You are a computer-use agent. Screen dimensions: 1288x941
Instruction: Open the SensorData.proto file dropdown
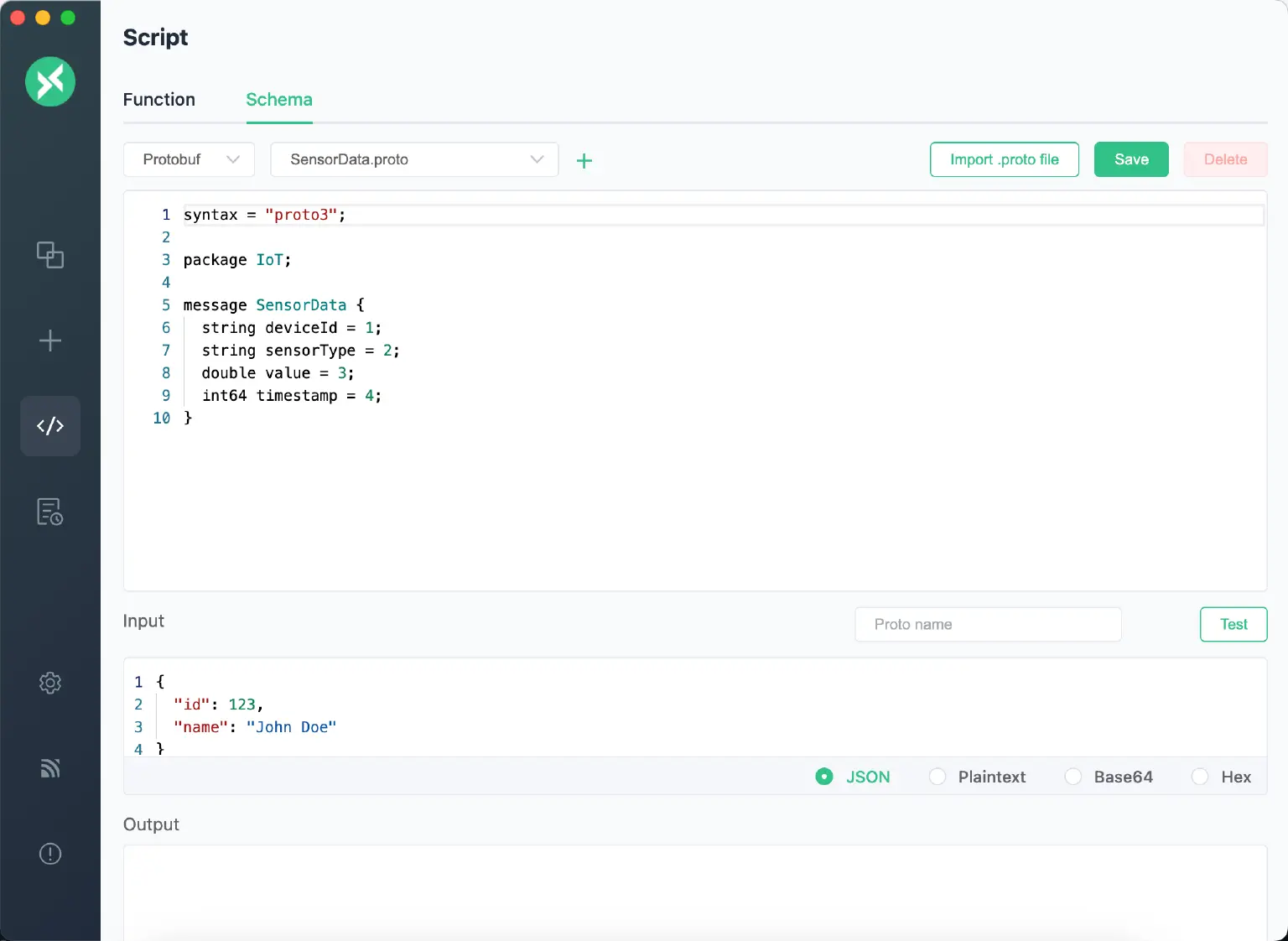coord(414,159)
